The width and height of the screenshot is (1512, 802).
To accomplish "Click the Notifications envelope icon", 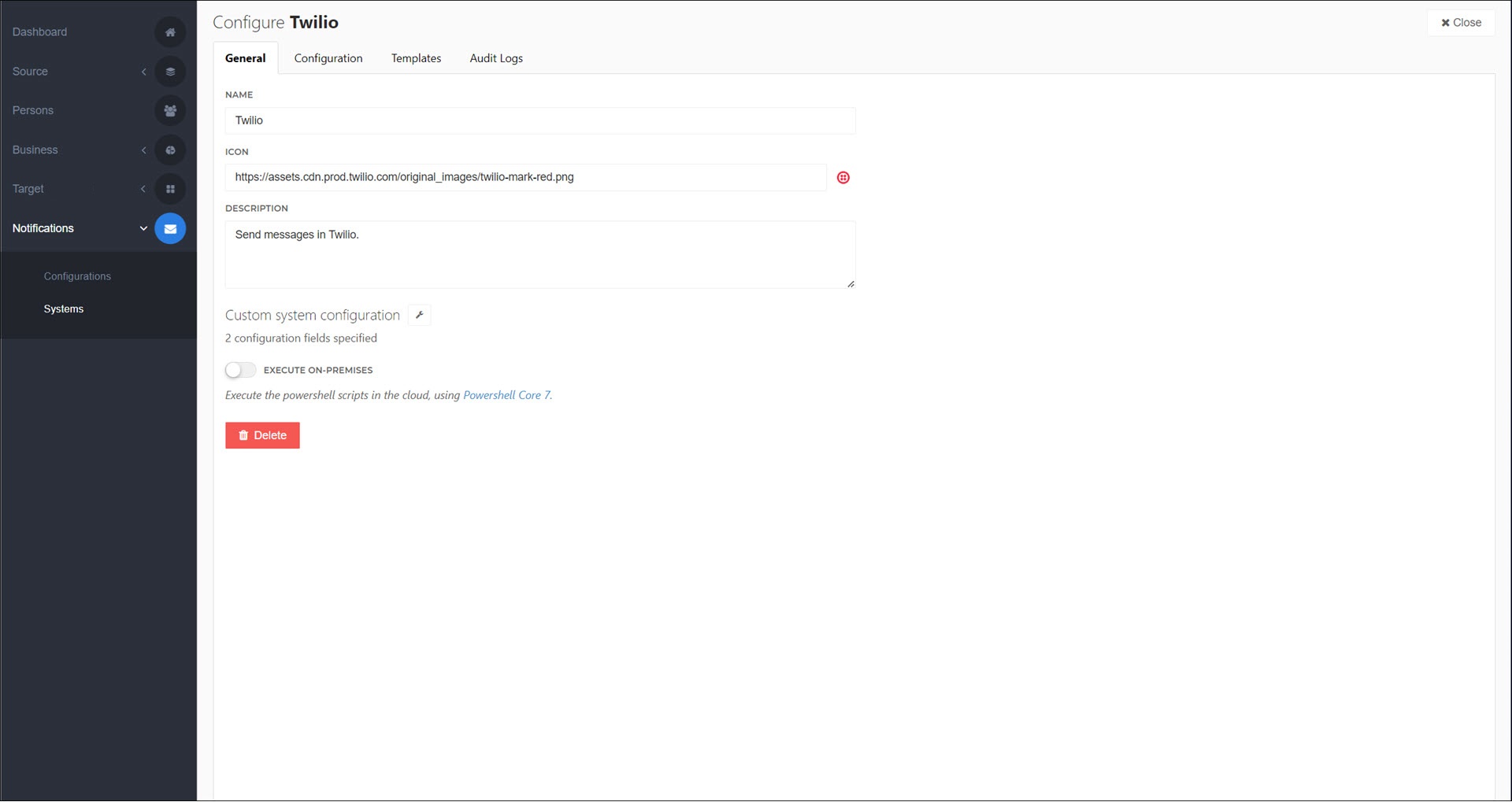I will click(170, 228).
